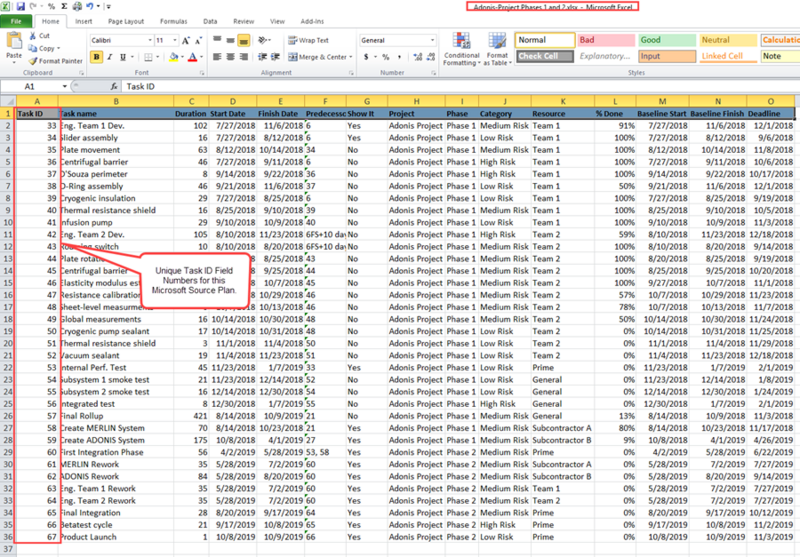Viewport: 800px width, 557px height.
Task: Open the Calibri font name dropdown
Action: click(150, 40)
